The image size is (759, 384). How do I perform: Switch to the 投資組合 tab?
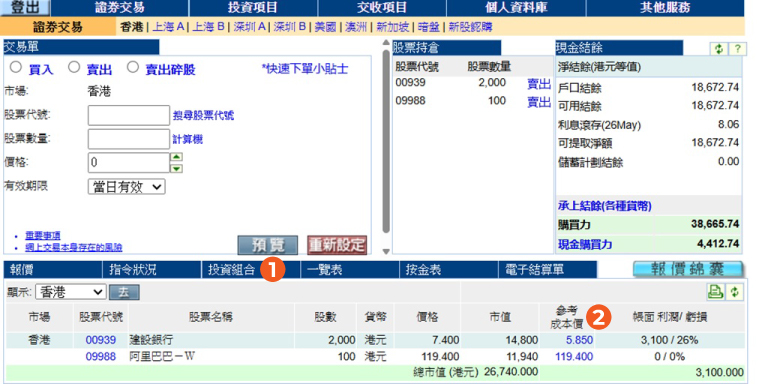pos(251,270)
